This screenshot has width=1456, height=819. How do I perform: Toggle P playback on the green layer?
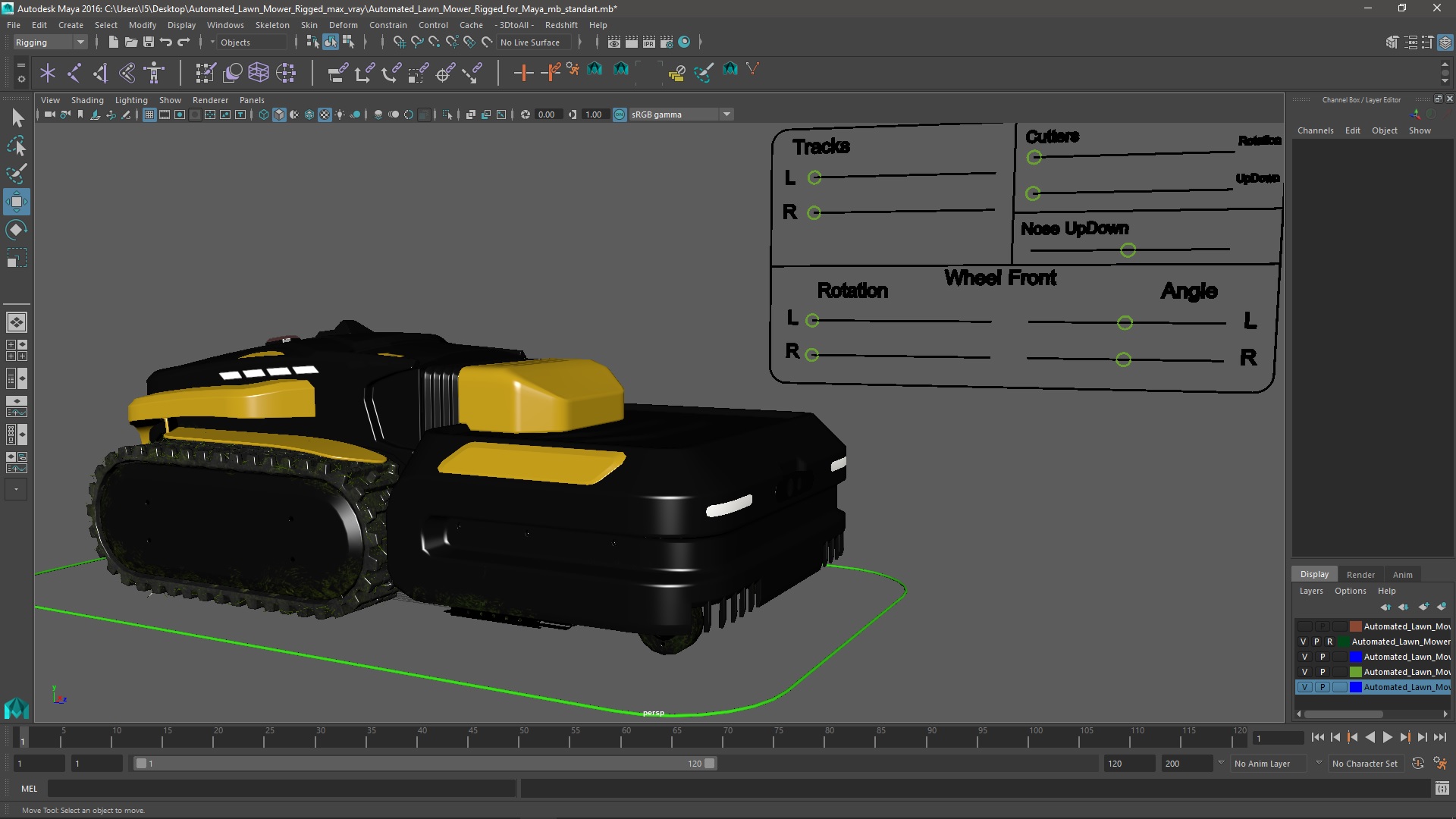coord(1323,672)
